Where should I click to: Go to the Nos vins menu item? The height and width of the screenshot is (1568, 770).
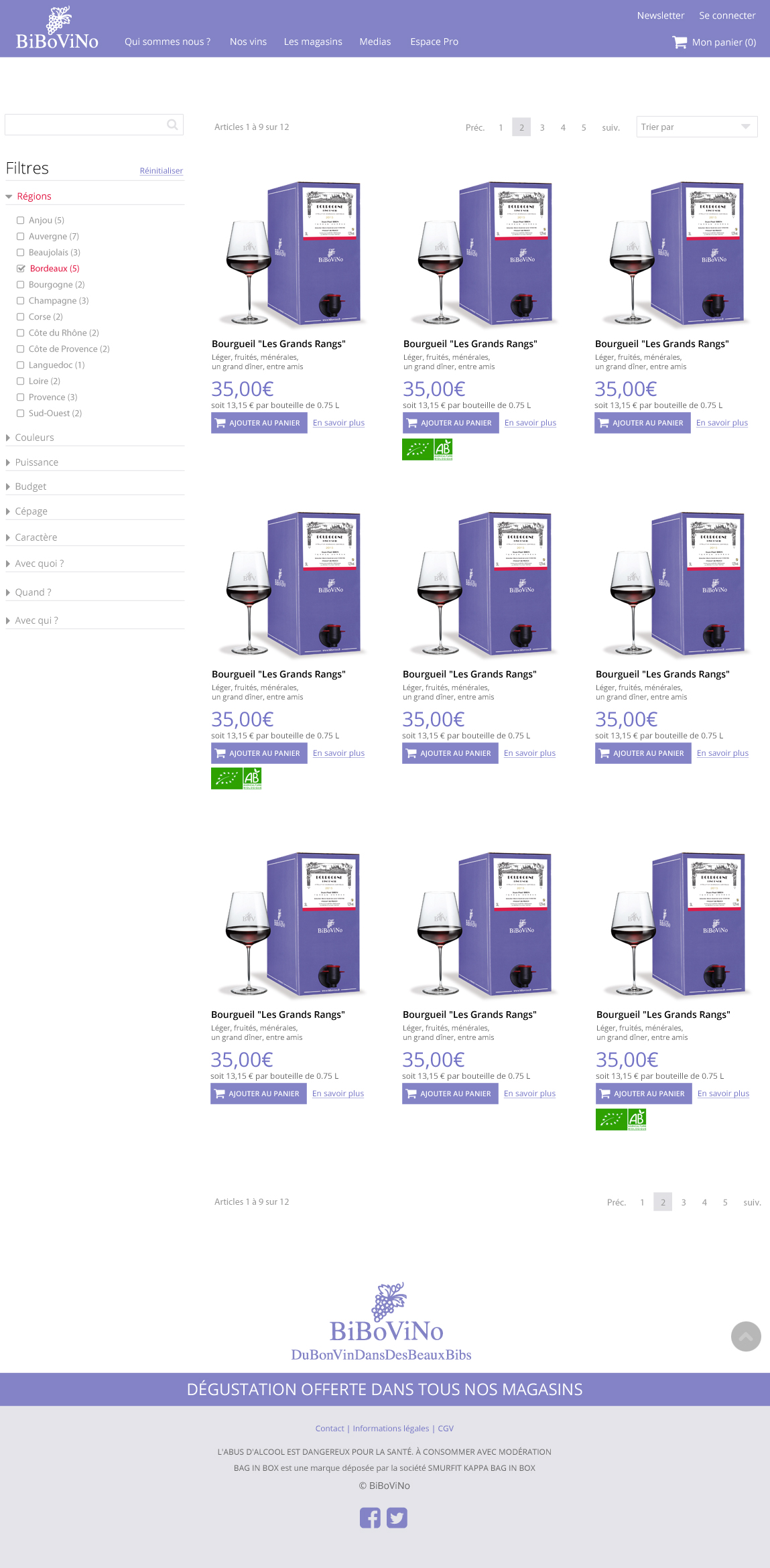click(x=248, y=42)
